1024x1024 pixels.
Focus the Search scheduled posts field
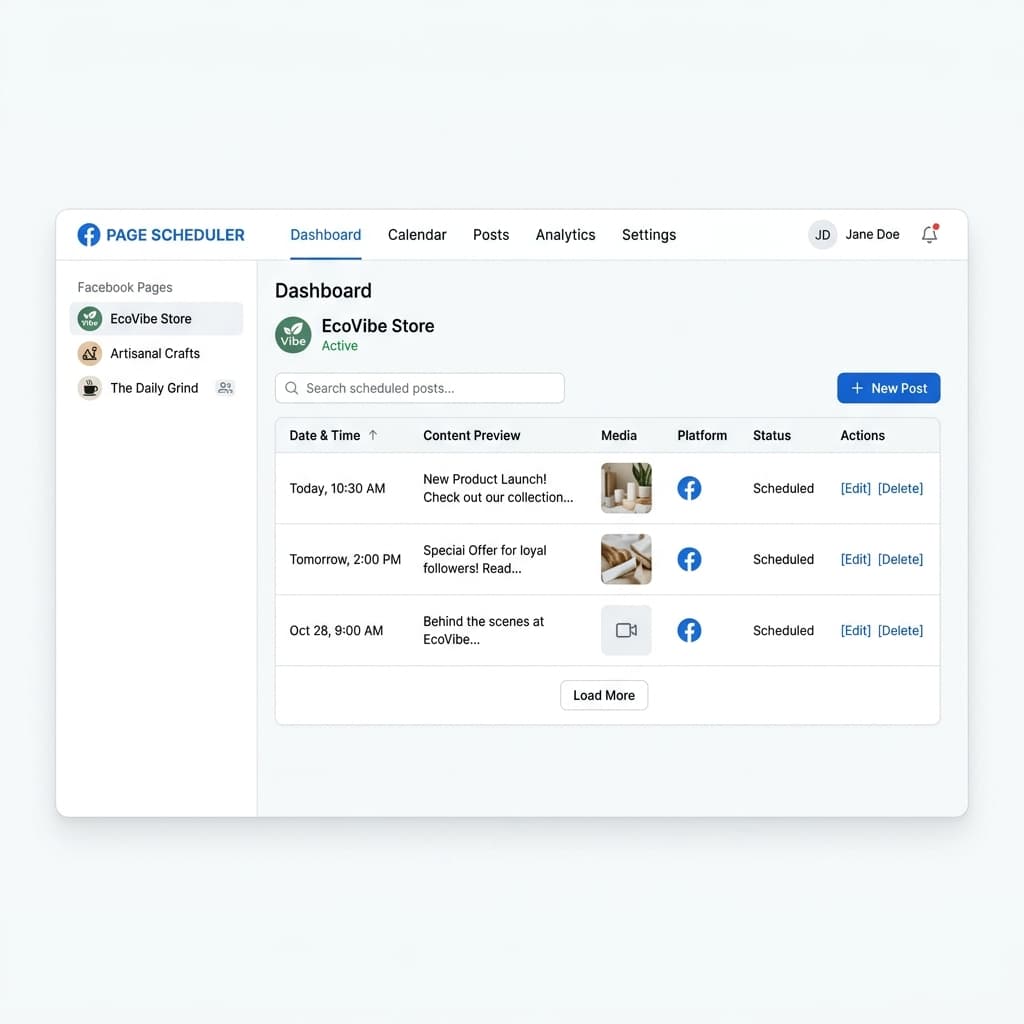pos(420,388)
